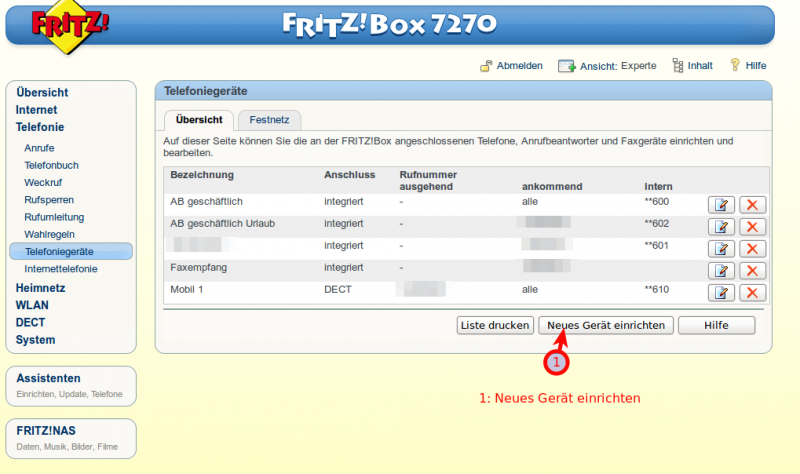
Task: Click the **600 internal number
Action: (x=657, y=202)
